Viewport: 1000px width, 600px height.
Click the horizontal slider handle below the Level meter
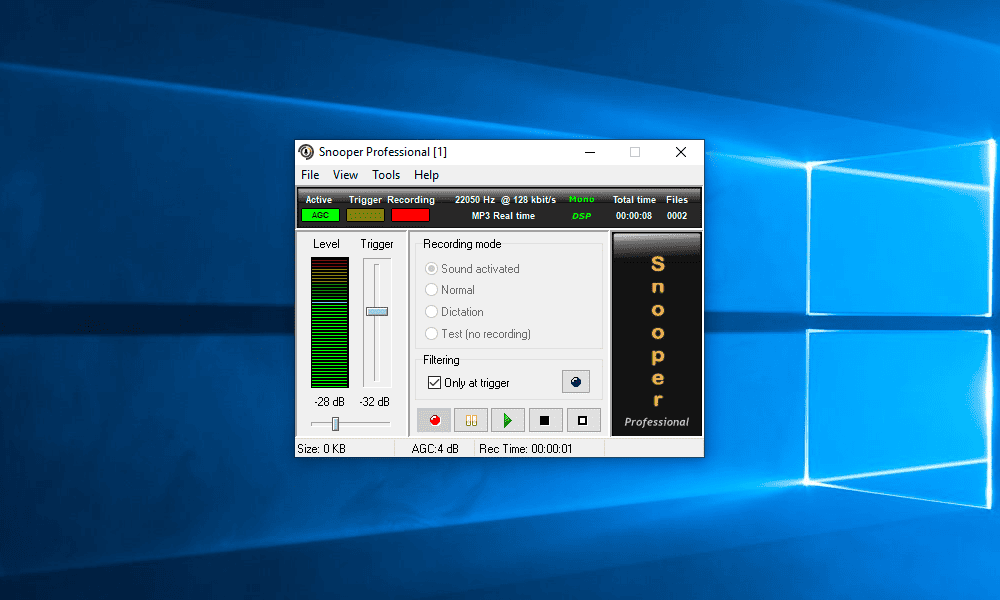(x=335, y=424)
